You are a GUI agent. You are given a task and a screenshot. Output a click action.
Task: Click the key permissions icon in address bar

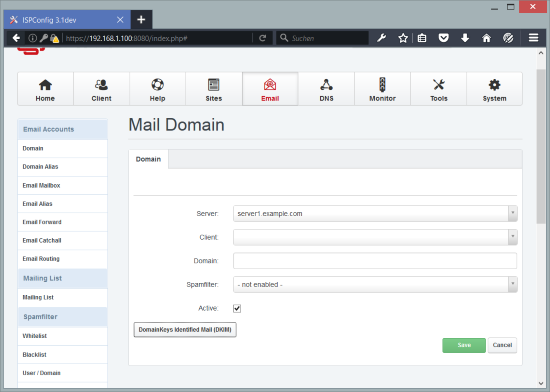pos(43,38)
